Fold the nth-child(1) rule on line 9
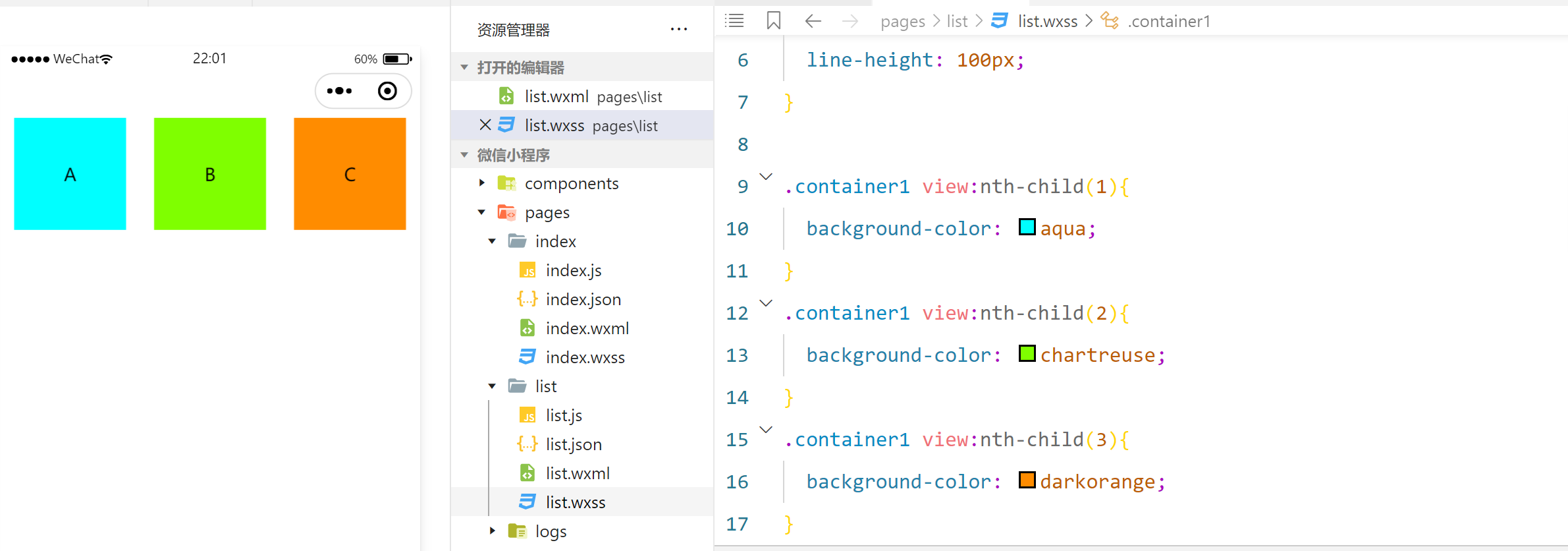Viewport: 1568px width, 551px height. tap(765, 177)
